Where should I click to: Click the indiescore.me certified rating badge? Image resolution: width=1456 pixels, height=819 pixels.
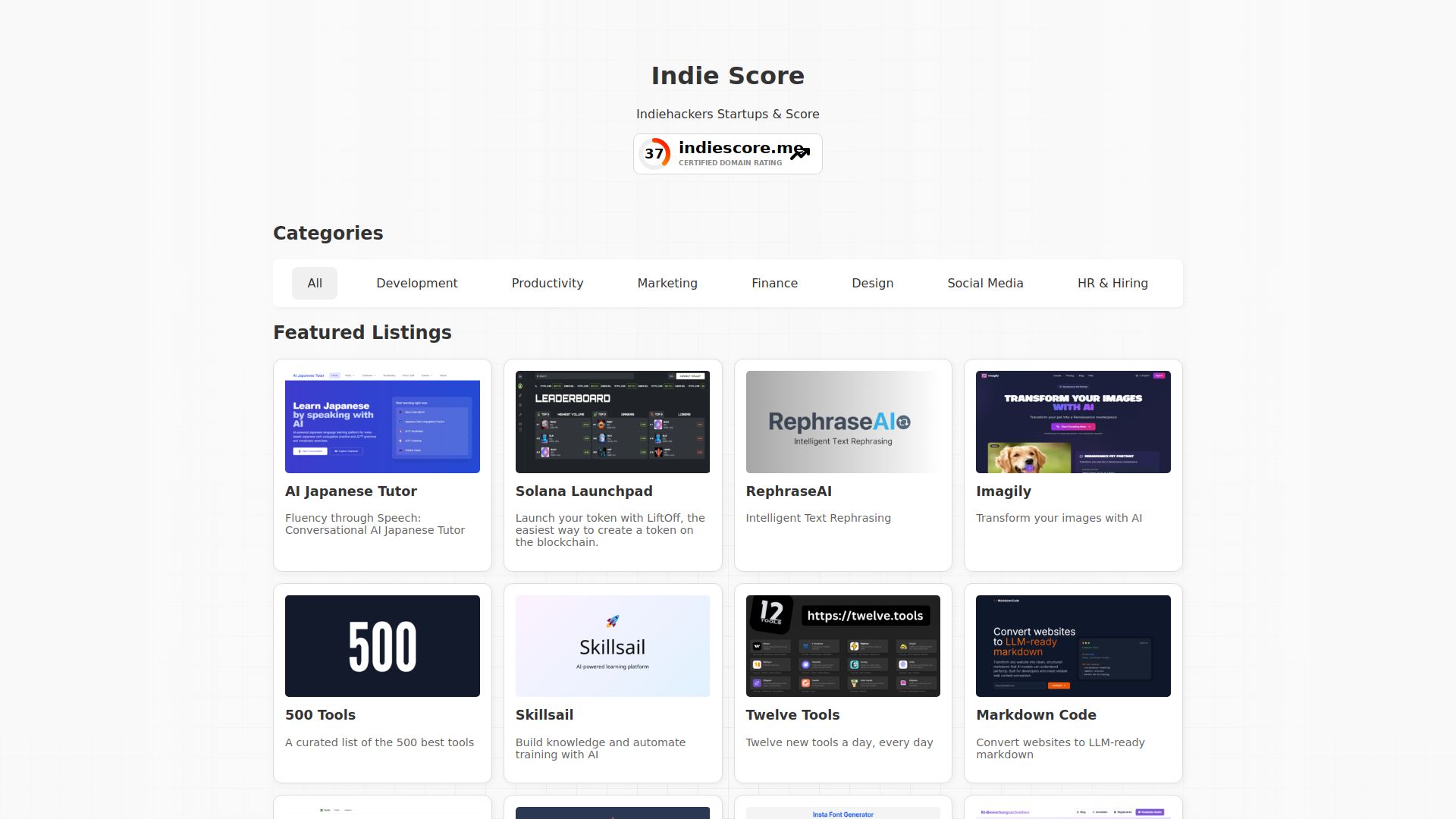point(727,153)
